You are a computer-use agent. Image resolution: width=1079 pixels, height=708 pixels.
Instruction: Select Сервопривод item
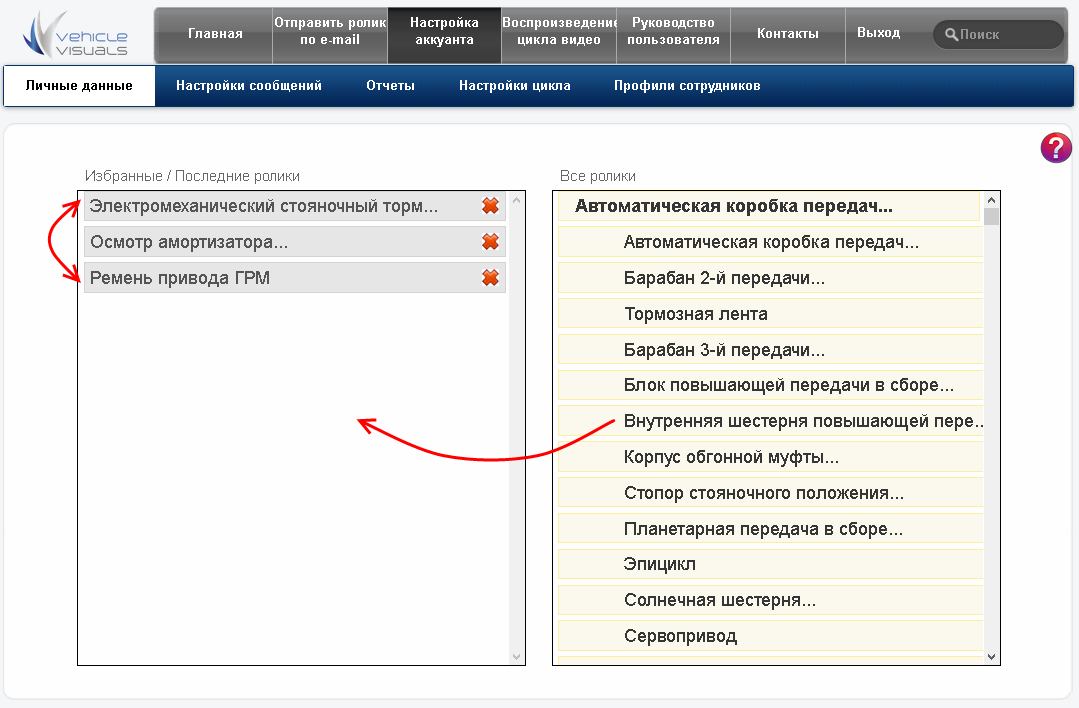click(771, 636)
